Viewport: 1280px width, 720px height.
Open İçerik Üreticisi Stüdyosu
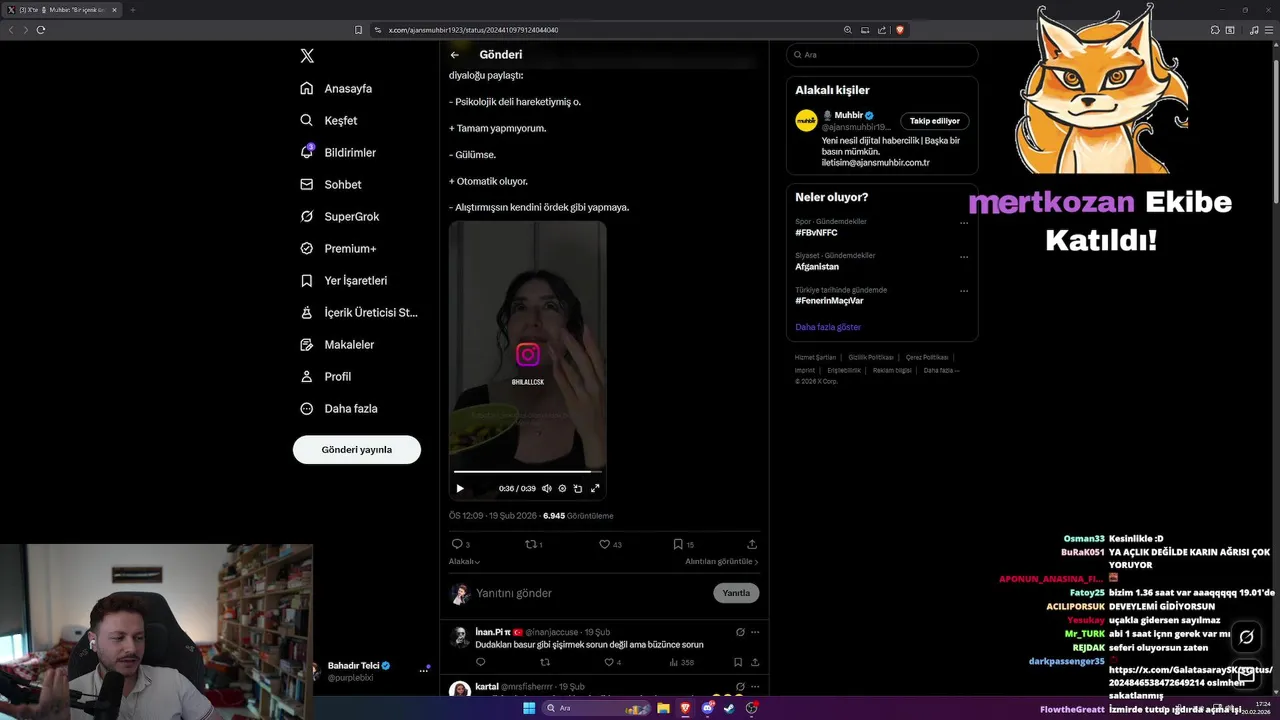click(359, 312)
